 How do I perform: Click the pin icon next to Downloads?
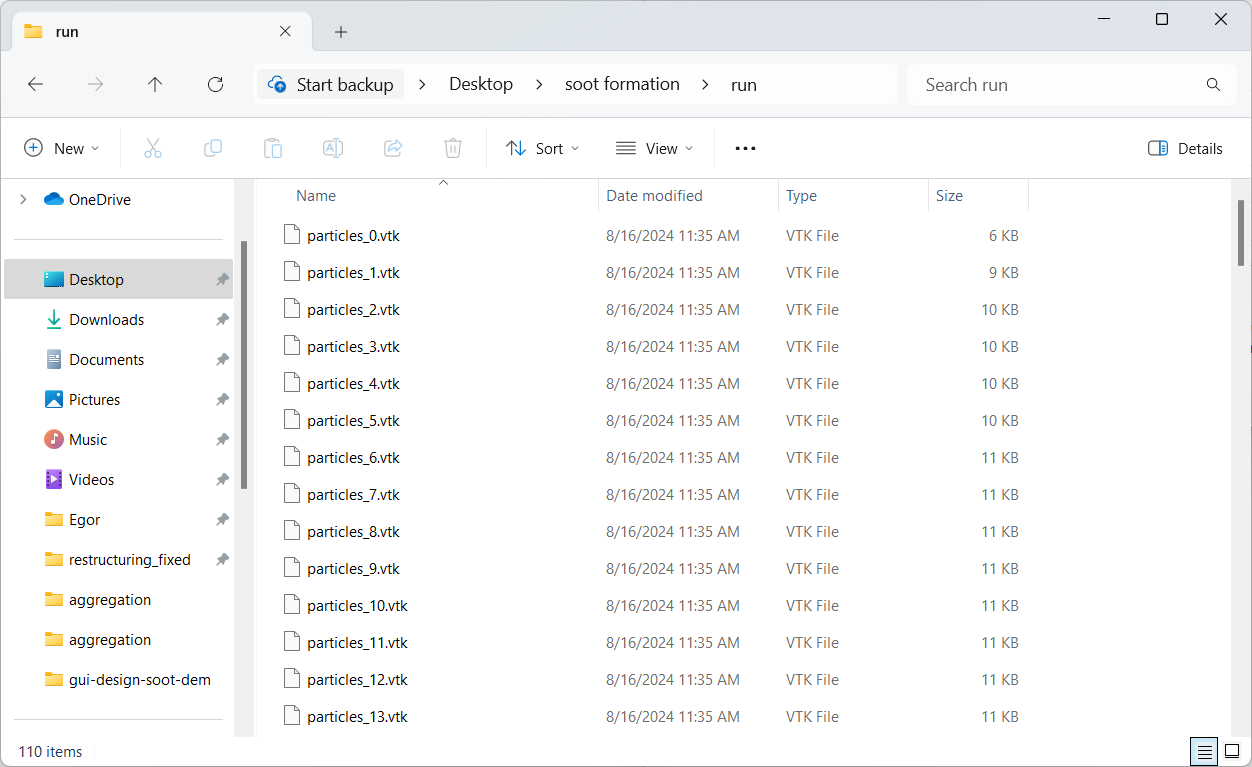[x=222, y=320]
